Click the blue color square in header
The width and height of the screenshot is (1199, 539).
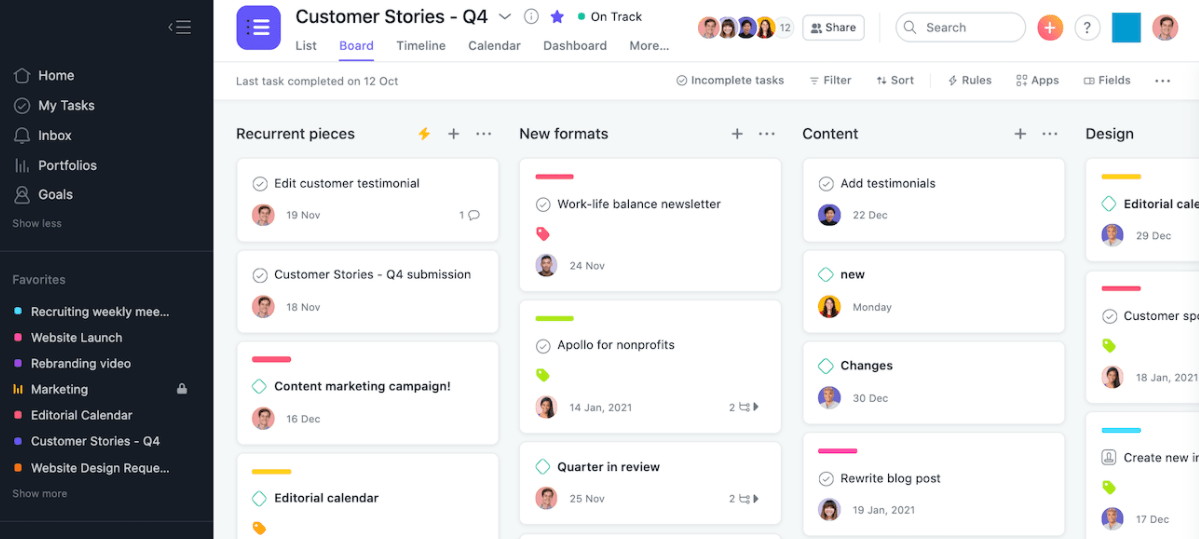coord(1126,28)
